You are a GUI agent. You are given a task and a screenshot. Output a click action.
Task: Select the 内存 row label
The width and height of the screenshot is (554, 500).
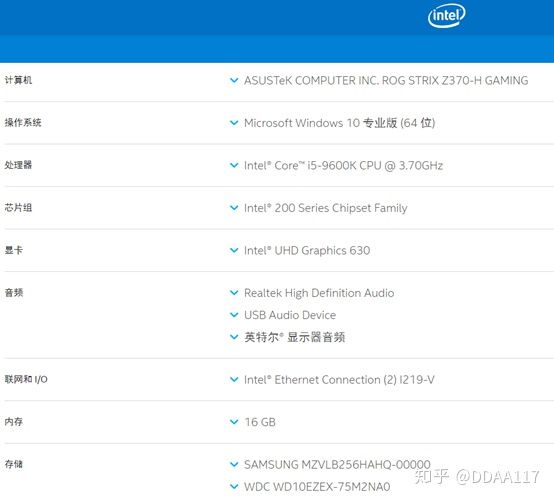(14, 422)
